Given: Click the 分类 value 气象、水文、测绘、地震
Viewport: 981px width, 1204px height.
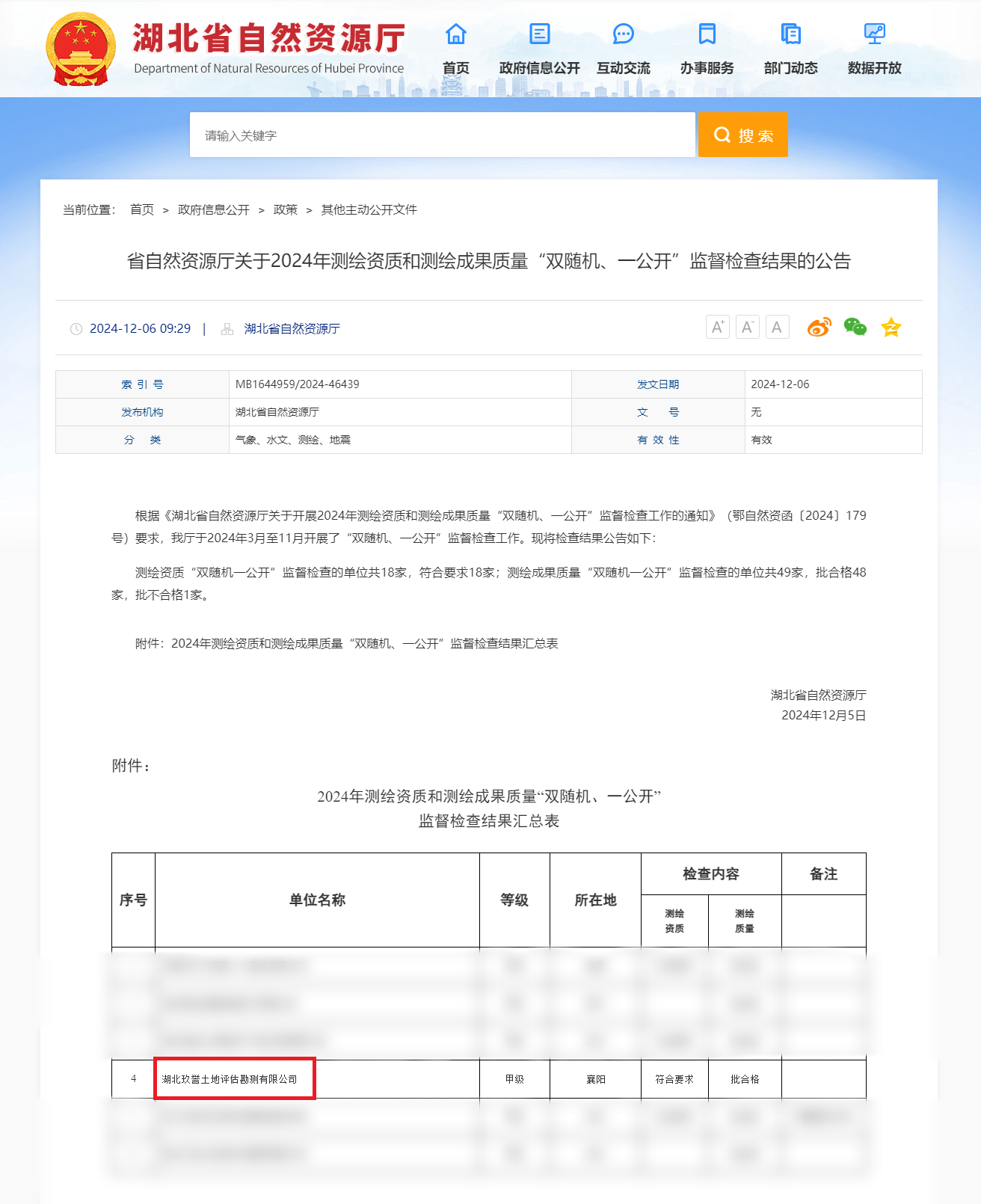Looking at the screenshot, I should pos(293,440).
